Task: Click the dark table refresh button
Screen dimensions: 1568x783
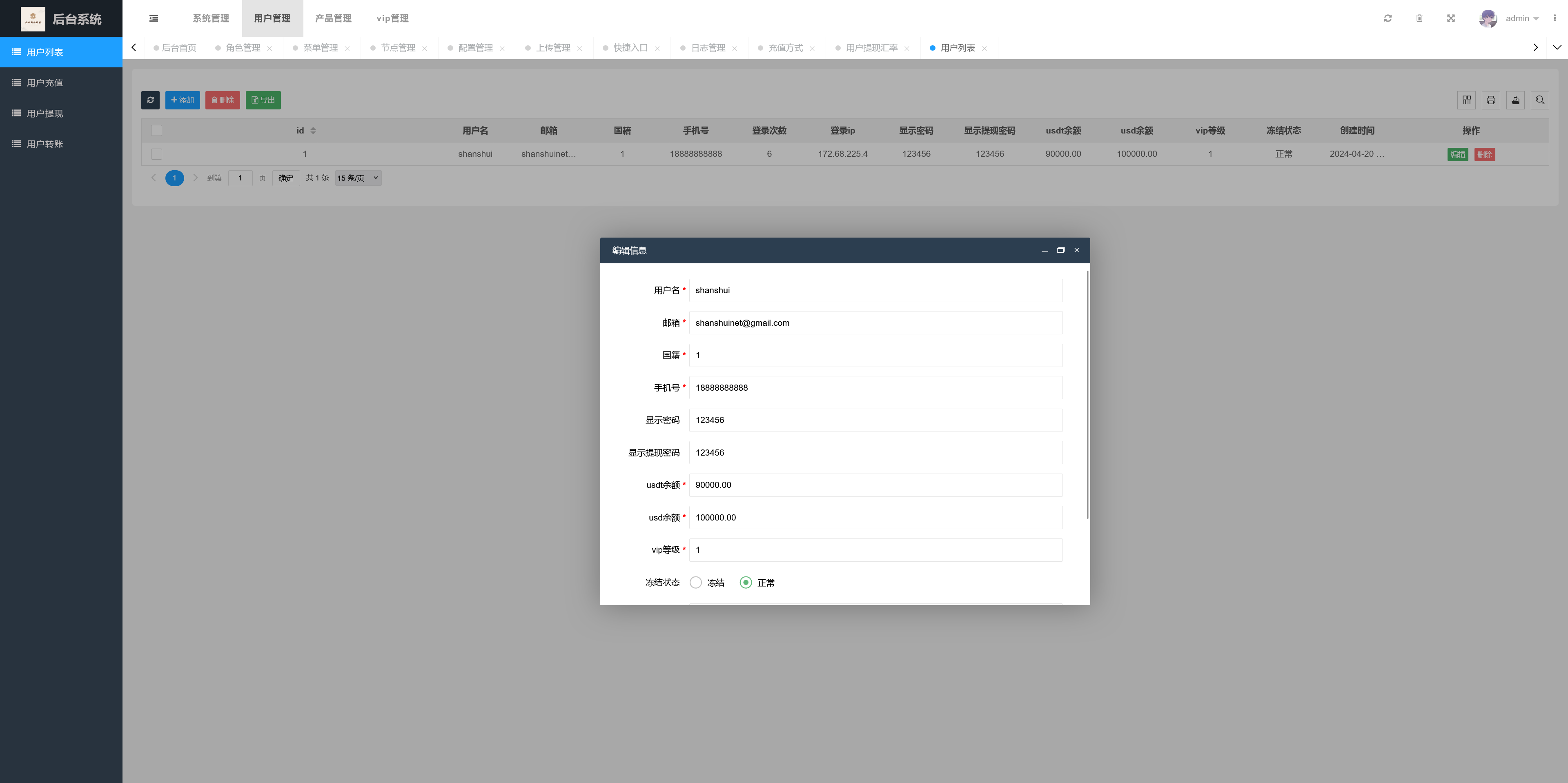Action: point(150,100)
